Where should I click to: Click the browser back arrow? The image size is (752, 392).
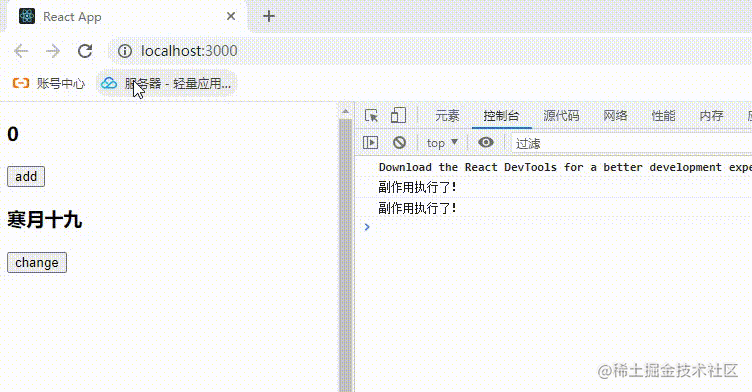(x=21, y=51)
